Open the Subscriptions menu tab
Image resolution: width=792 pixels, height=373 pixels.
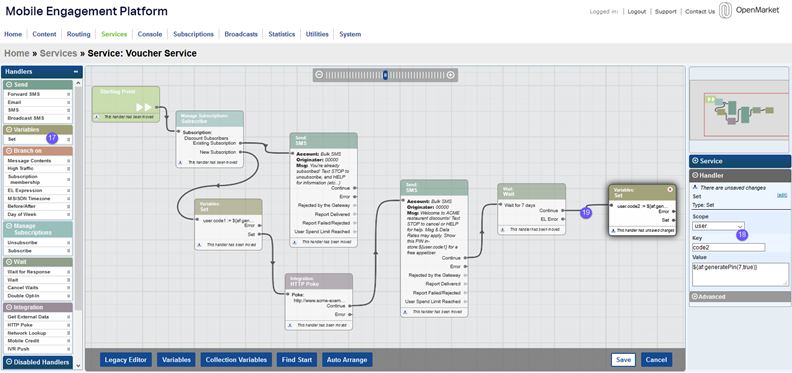click(193, 34)
